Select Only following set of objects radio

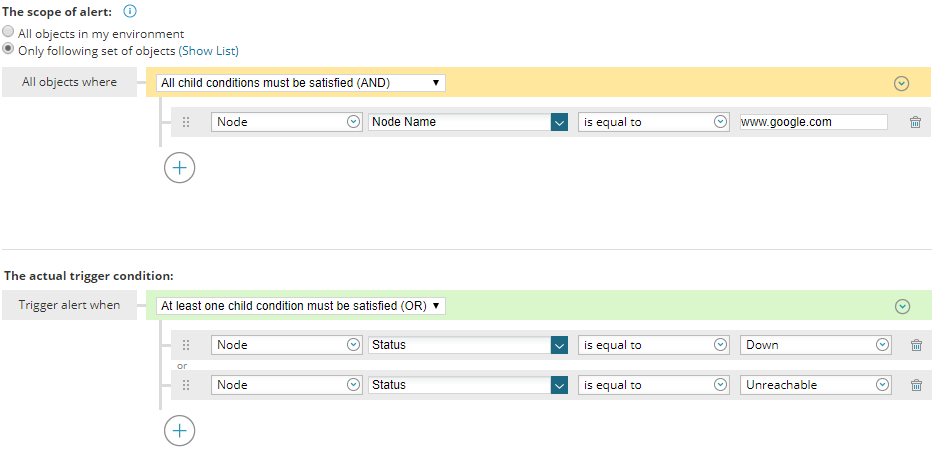coord(8,50)
